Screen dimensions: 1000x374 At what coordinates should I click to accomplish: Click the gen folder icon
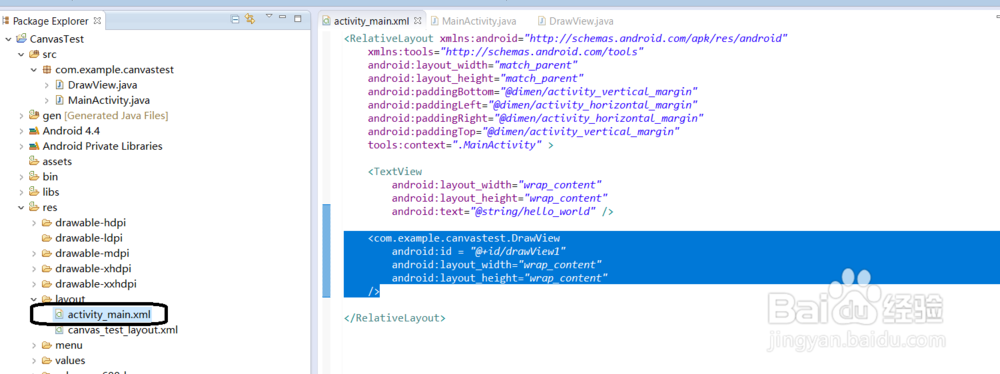pos(34,116)
